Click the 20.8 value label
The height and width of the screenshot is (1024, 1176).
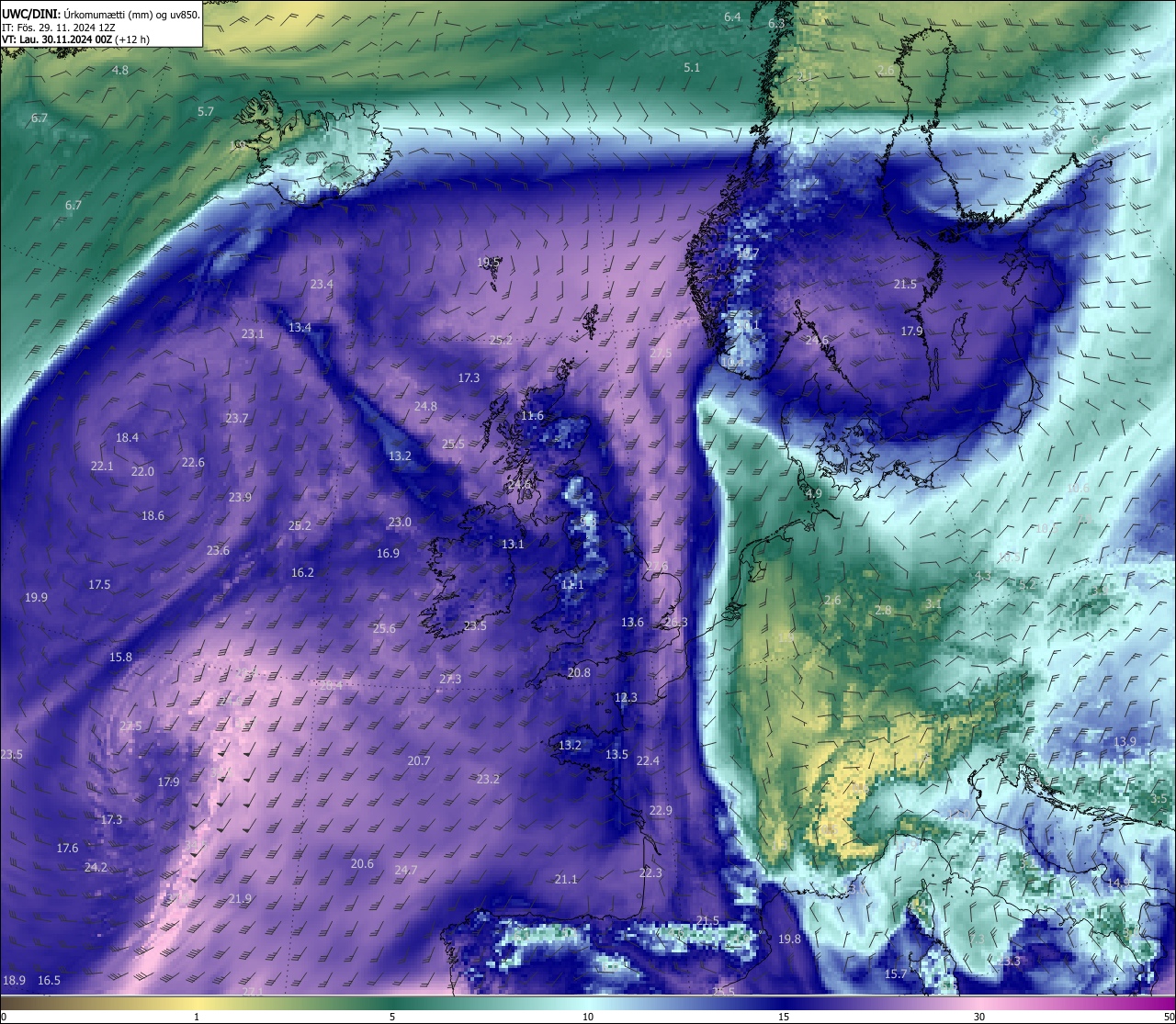pos(579,673)
